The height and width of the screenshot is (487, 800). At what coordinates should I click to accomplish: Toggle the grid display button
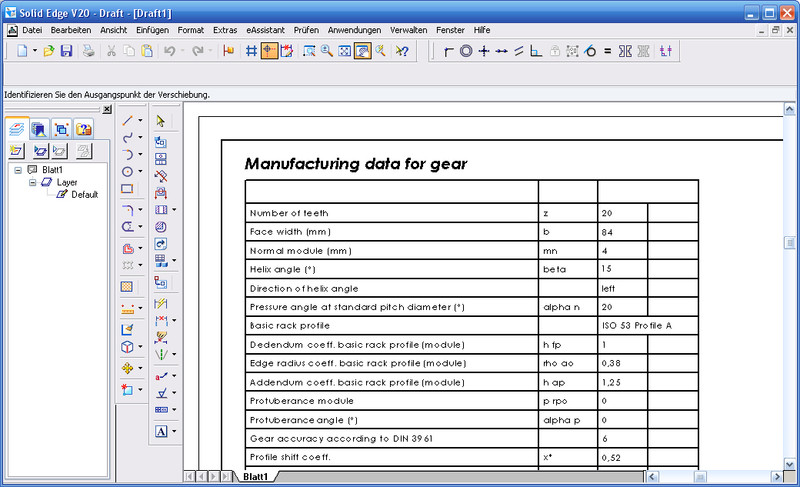pos(252,51)
